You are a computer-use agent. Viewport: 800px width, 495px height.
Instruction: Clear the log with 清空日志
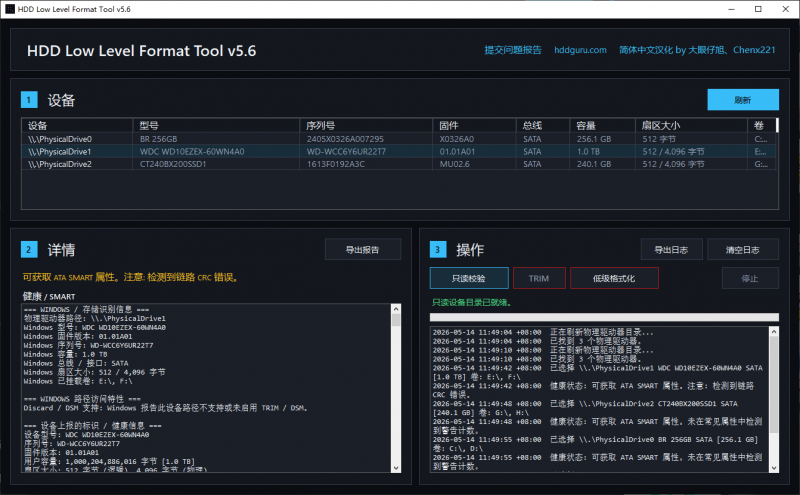[743, 250]
